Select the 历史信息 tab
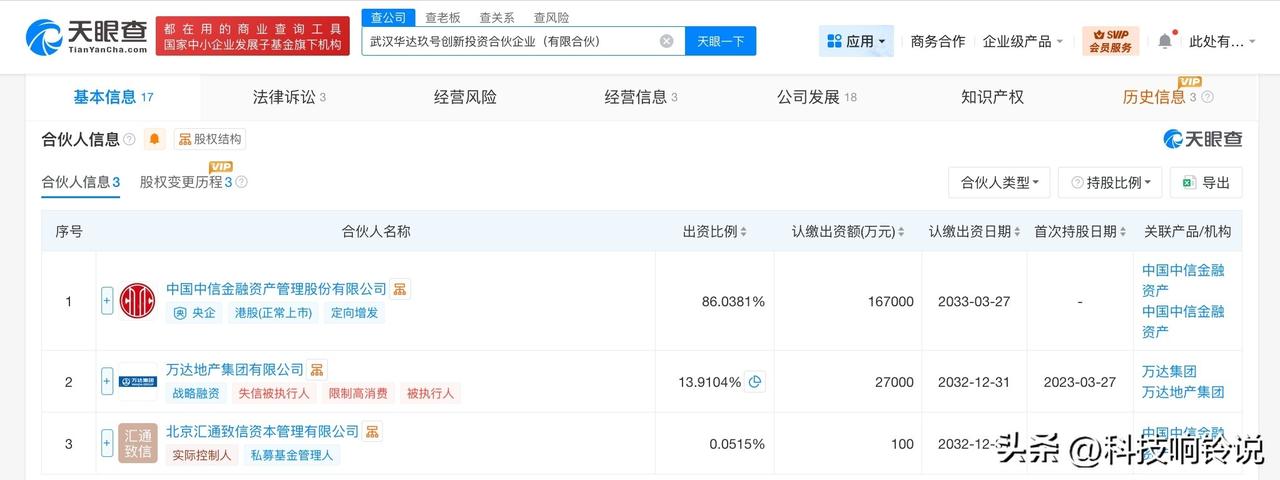Viewport: 1280px width, 480px height. (x=1160, y=97)
